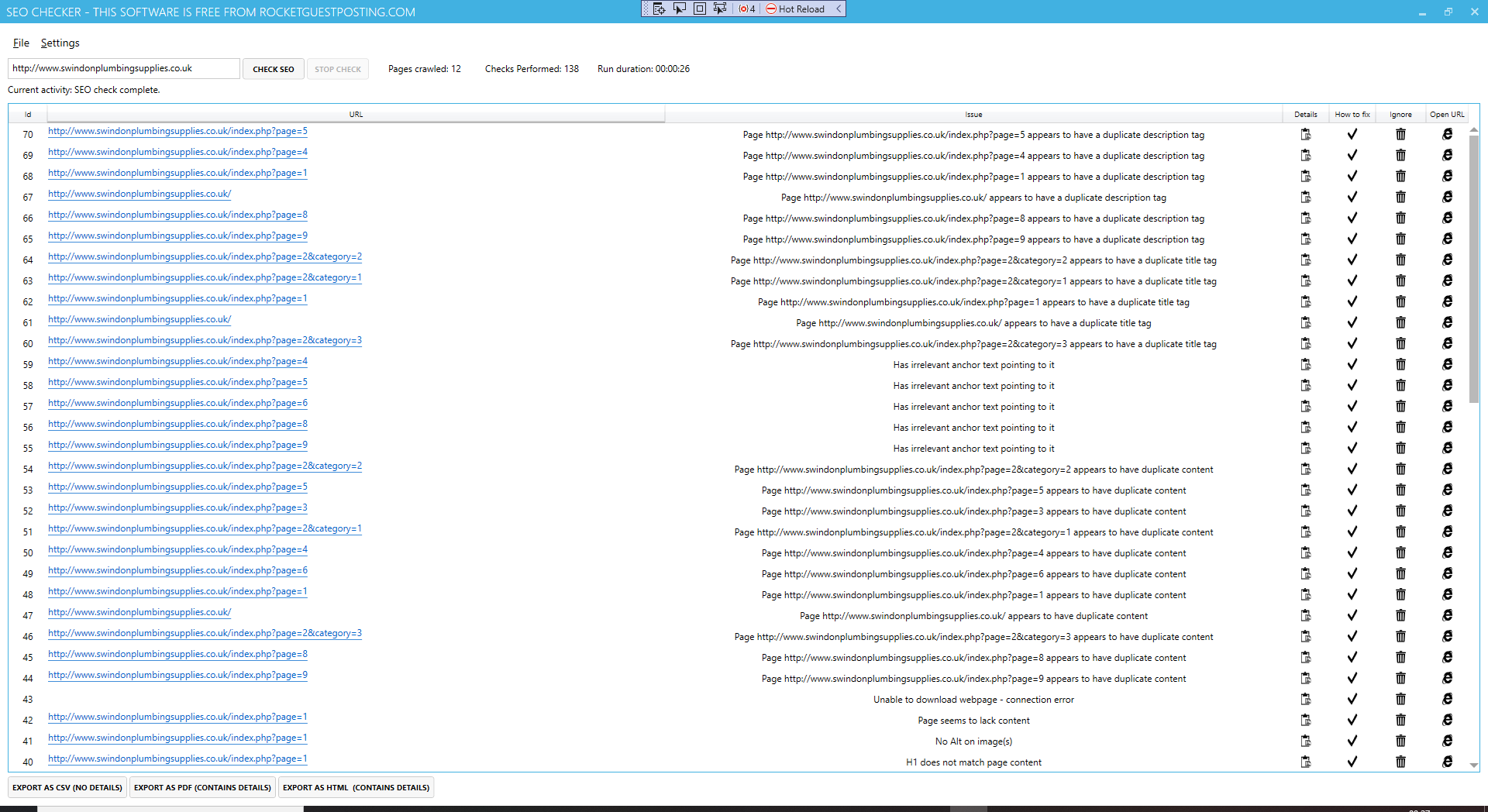Details icon for row 54 duplicate content
Image resolution: width=1488 pixels, height=812 pixels.
pyautogui.click(x=1306, y=470)
